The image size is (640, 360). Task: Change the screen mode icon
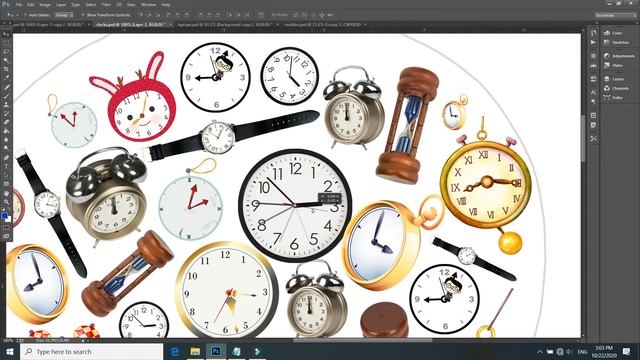click(x=6, y=236)
